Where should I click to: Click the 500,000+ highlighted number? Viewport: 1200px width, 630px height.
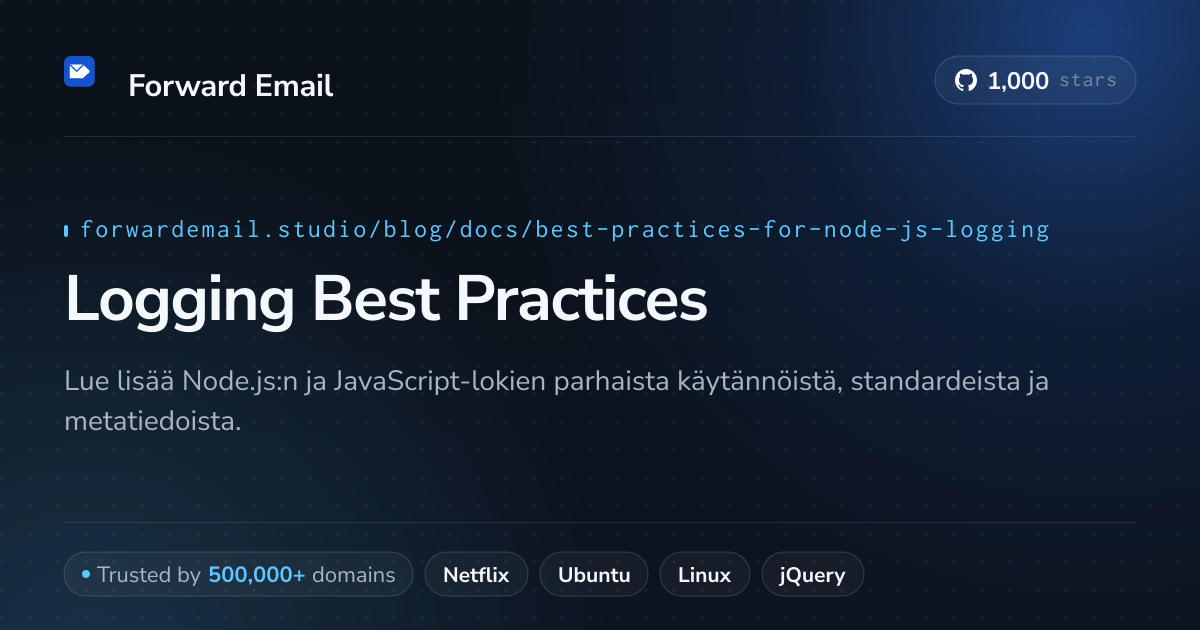point(257,575)
